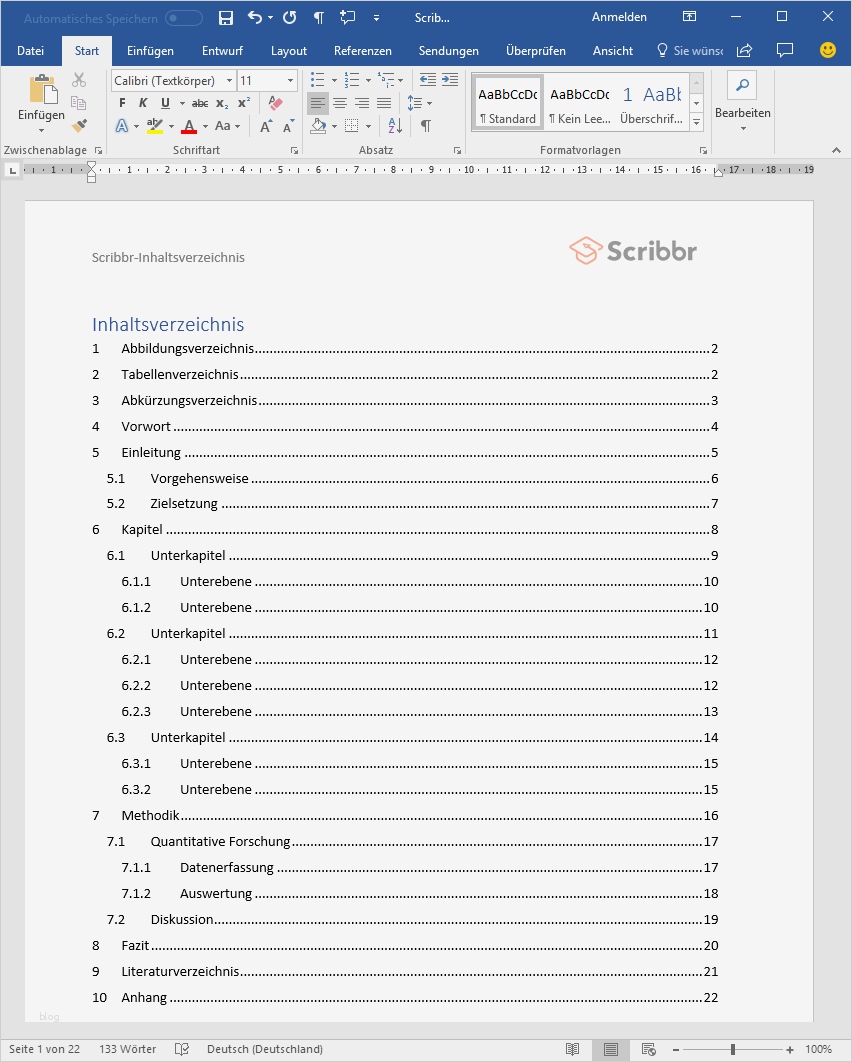
Task: Toggle print layout view in status bar
Action: click(x=610, y=1049)
